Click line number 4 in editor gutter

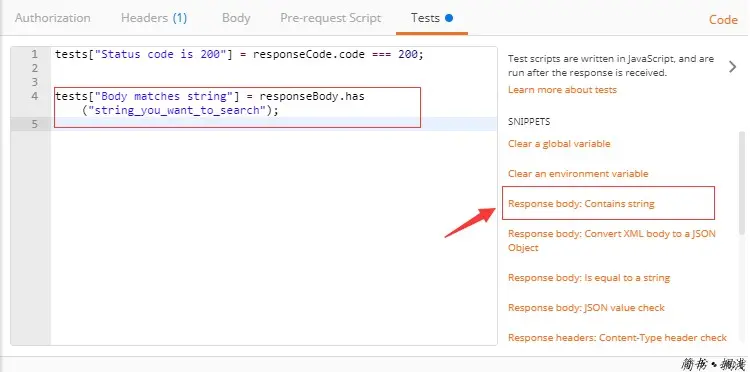point(34,96)
